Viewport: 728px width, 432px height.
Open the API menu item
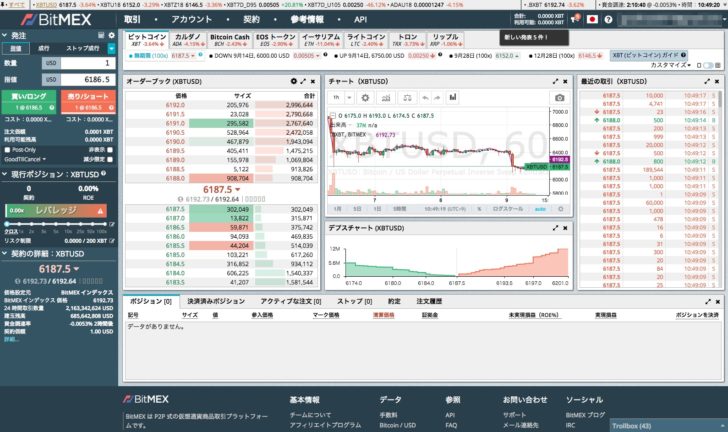click(360, 20)
